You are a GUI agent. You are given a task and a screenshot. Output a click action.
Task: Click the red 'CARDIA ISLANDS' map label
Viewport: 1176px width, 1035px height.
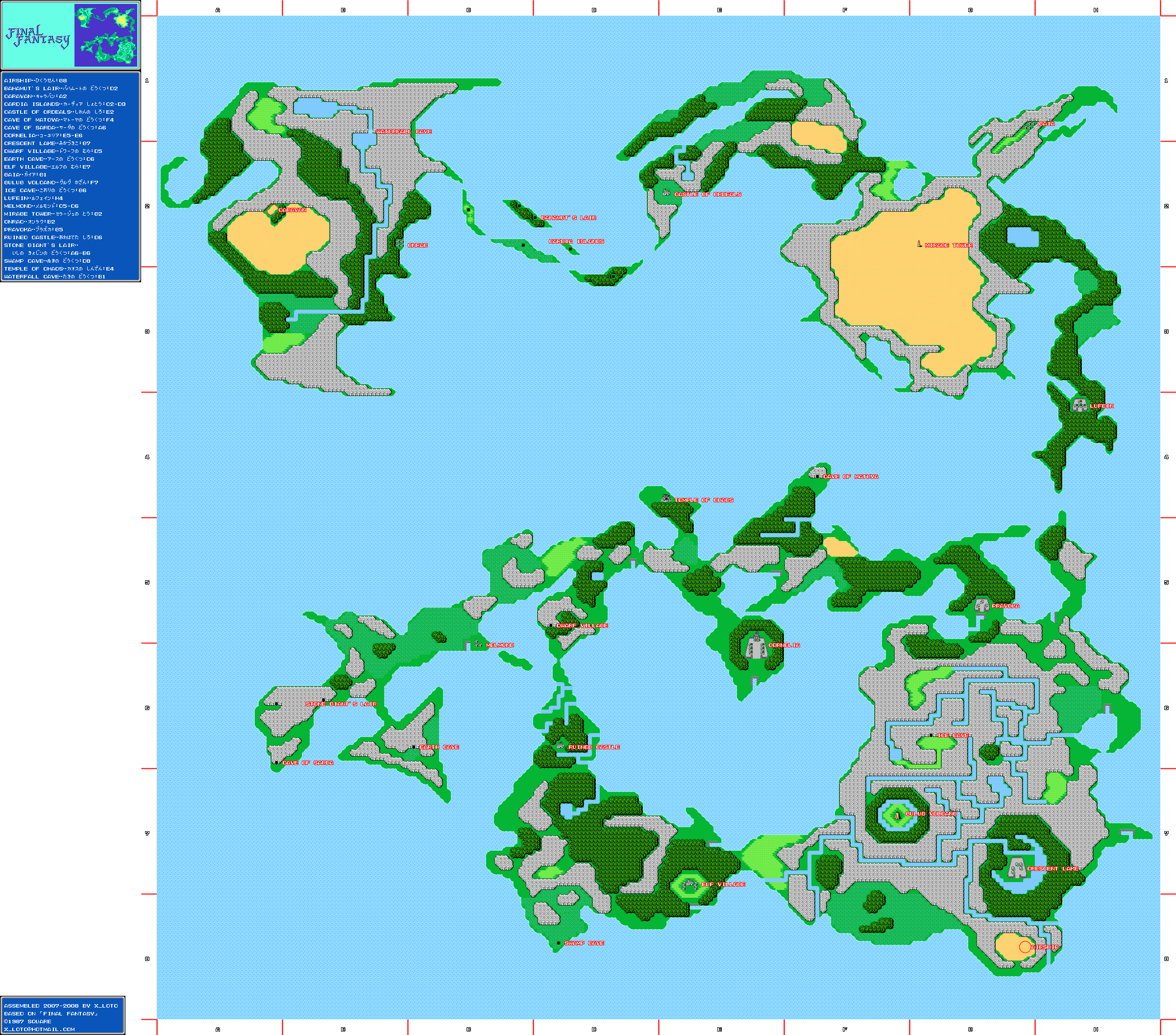(576, 241)
